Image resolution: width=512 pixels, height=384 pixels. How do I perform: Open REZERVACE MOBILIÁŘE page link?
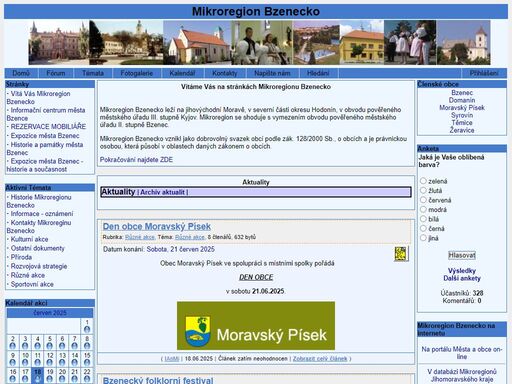pyautogui.click(x=48, y=127)
